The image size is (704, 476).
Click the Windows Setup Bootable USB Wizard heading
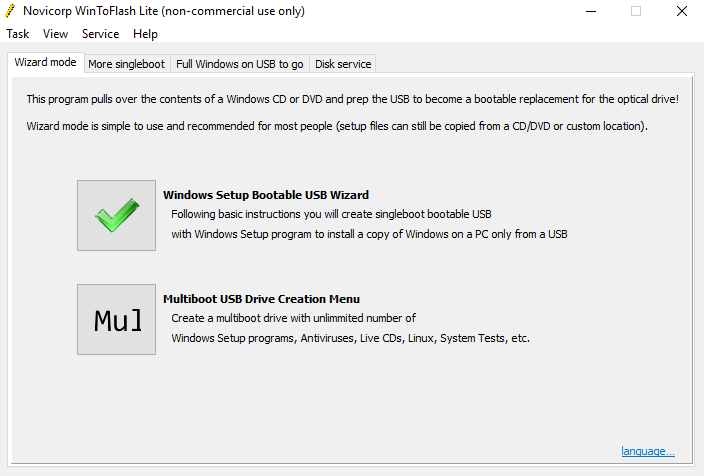coord(266,195)
